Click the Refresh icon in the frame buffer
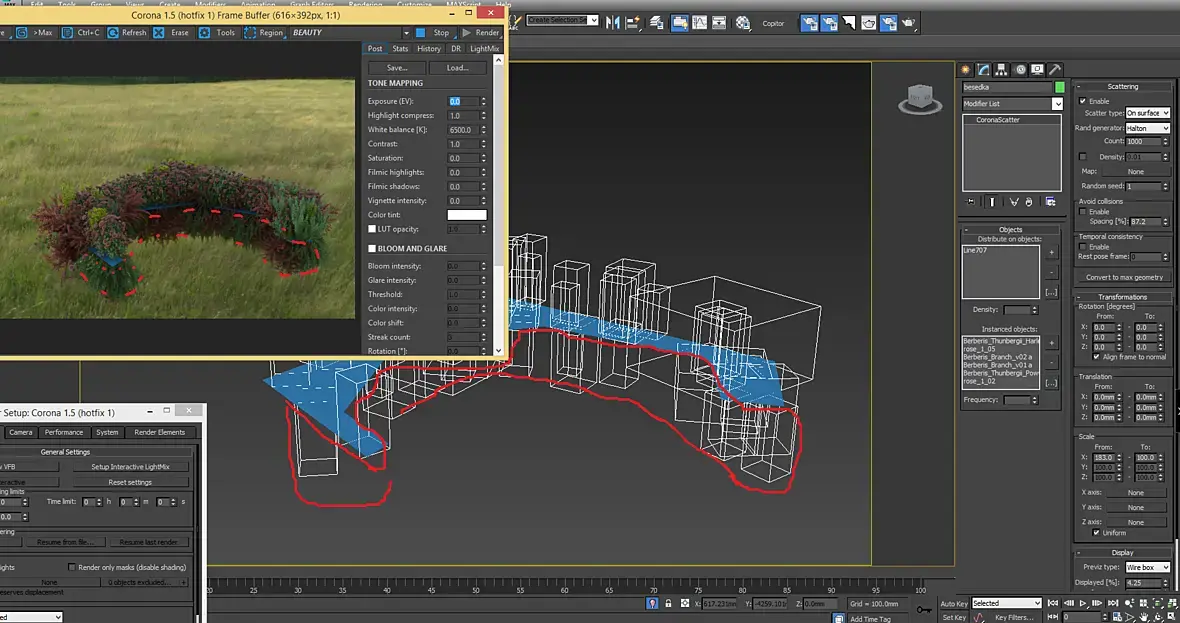Screen dimensions: 1180x623 click(x=113, y=32)
